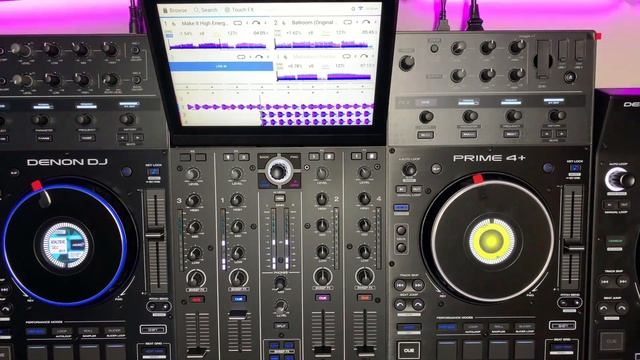
Task: Tap deck 2's beat jump arrow icon
Action: click(x=365, y=22)
